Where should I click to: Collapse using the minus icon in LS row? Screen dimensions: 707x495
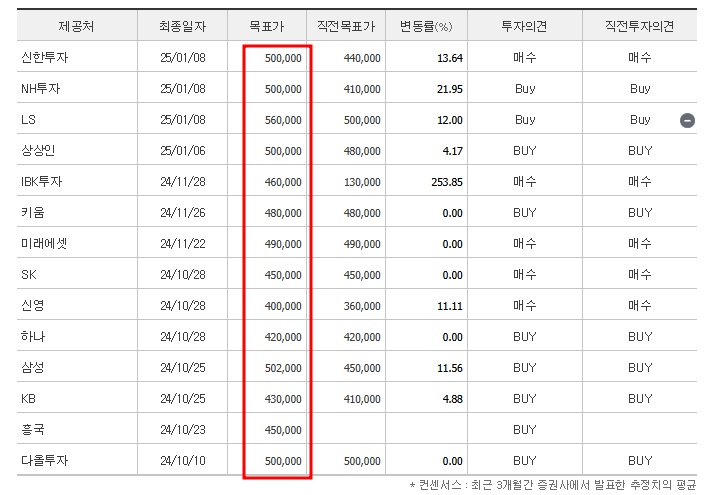pos(687,120)
